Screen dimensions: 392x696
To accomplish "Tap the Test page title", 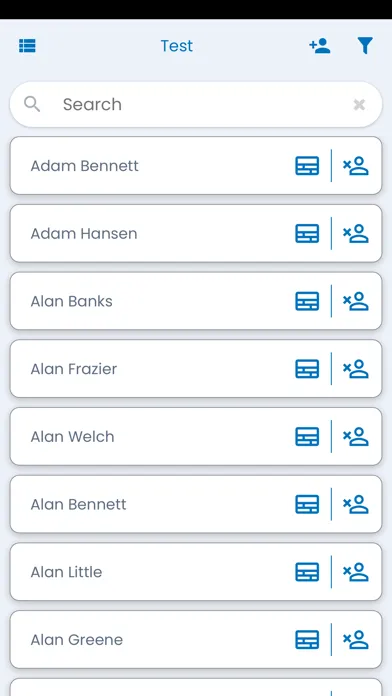I will (x=177, y=46).
